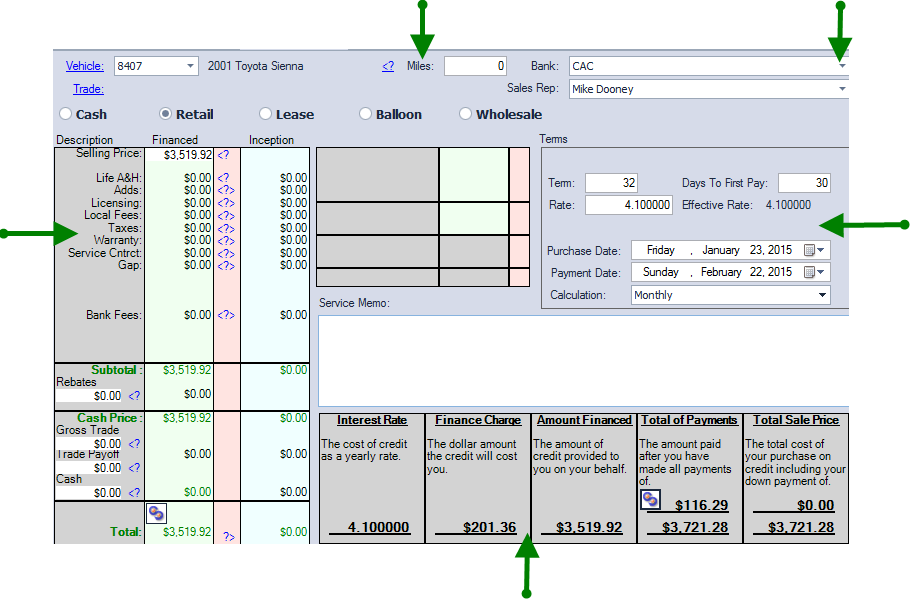This screenshot has width=912, height=599.
Task: Click the Rebates amount field
Action: click(x=89, y=396)
